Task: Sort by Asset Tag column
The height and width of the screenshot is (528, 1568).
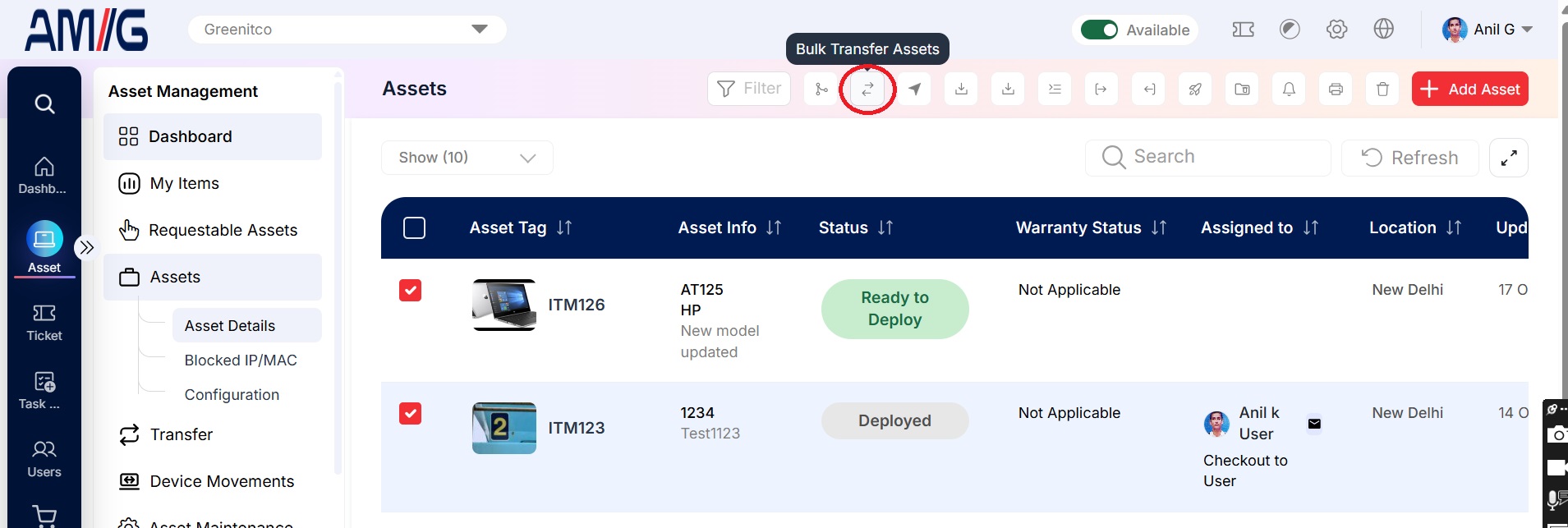Action: [x=564, y=227]
